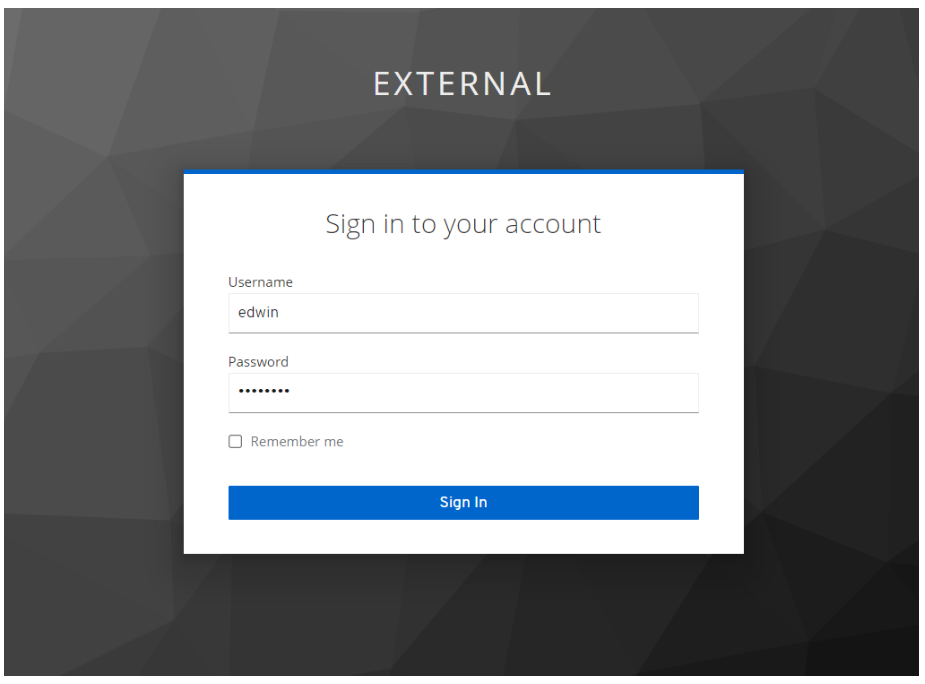The width and height of the screenshot is (925, 684).
Task: Click the "Sign in to your account" heading
Action: [463, 224]
